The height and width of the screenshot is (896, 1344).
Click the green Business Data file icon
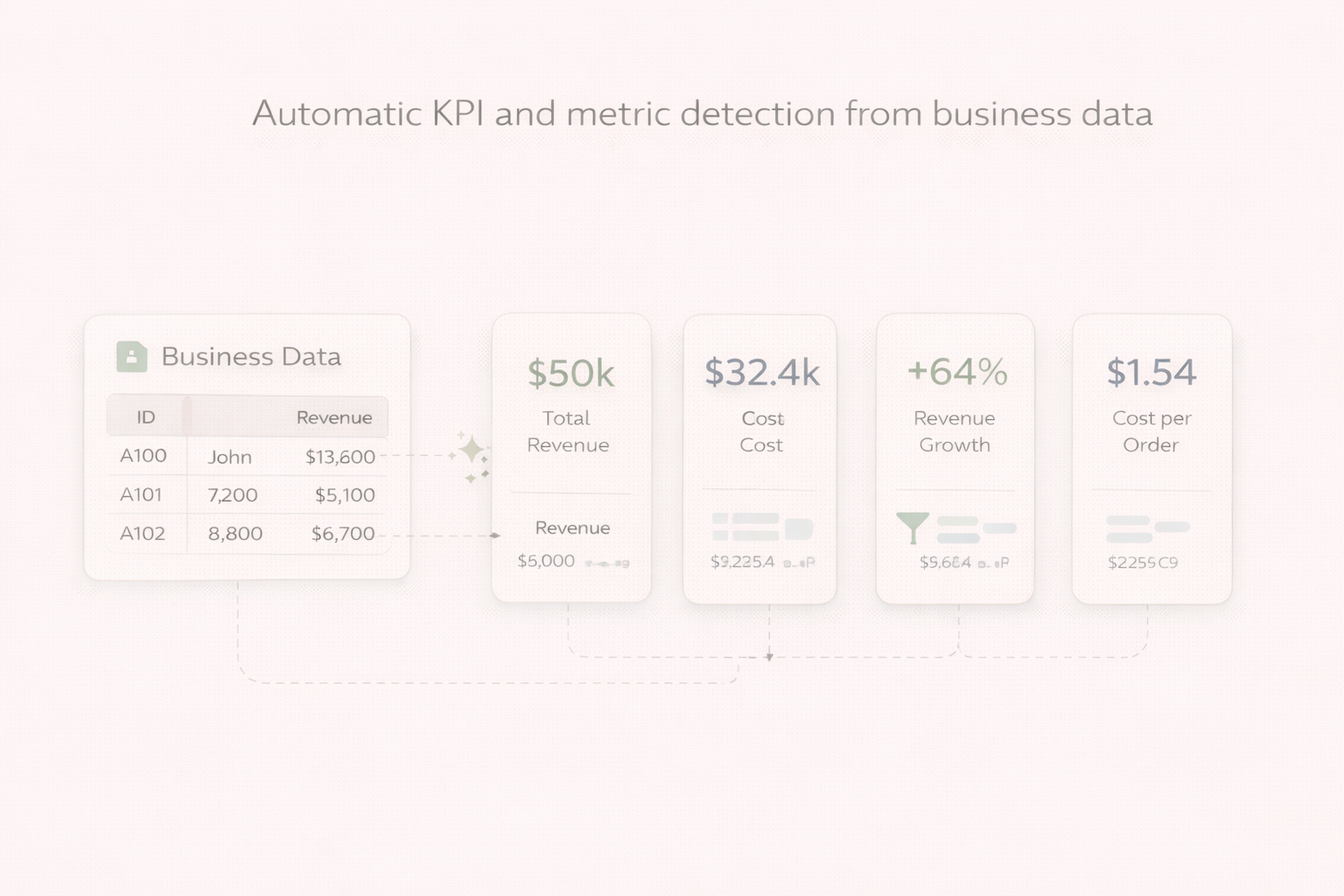tap(131, 356)
